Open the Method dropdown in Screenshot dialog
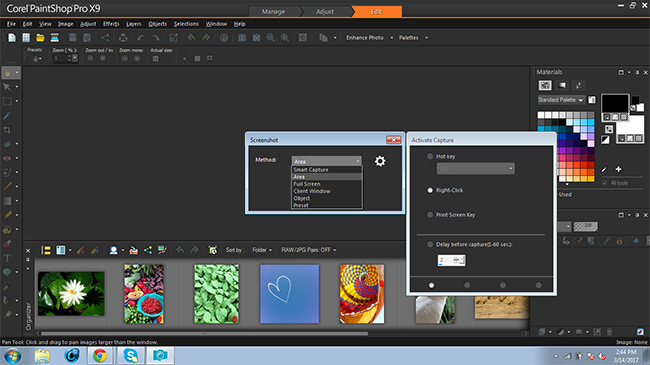Screen dimensions: 650x365 [x=327, y=161]
